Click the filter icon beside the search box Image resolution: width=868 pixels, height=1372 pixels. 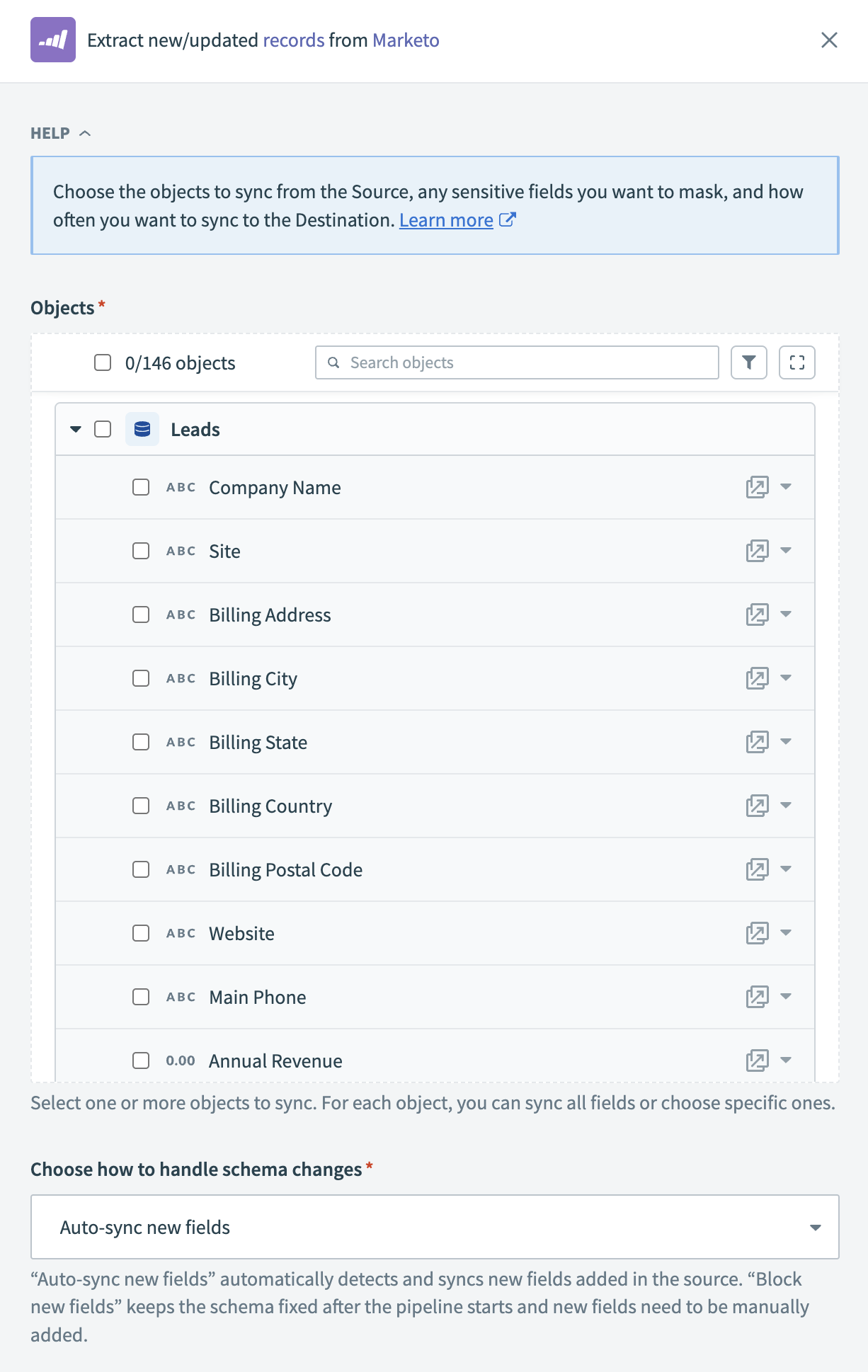click(748, 362)
